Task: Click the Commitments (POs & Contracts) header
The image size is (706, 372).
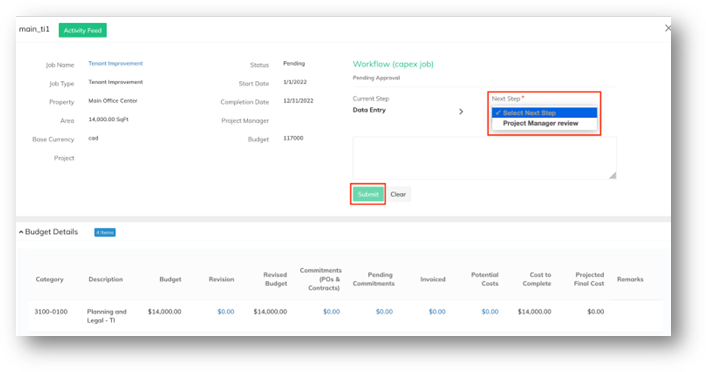Action: coord(321,279)
